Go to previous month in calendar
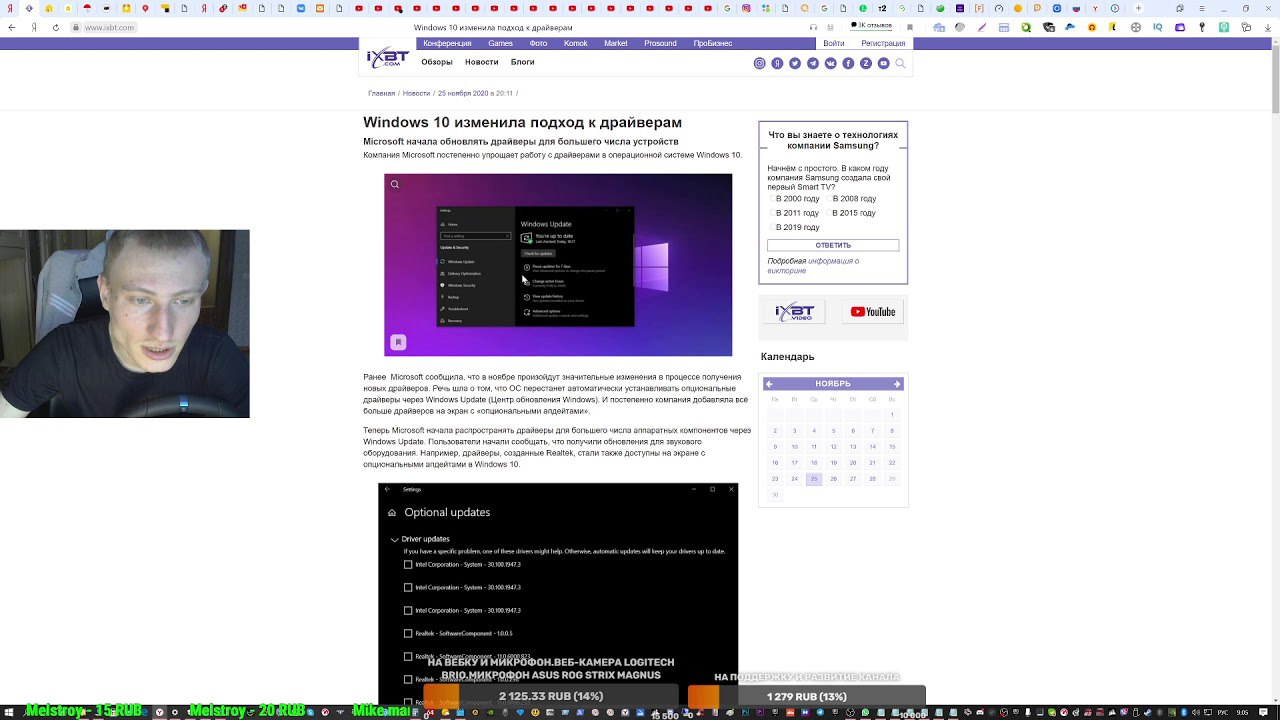 click(x=769, y=384)
